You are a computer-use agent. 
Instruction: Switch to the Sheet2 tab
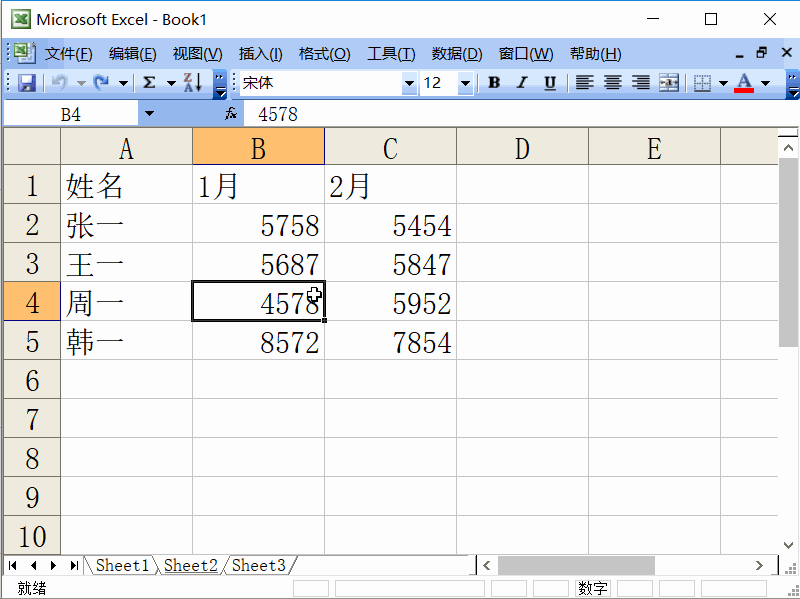(x=191, y=565)
